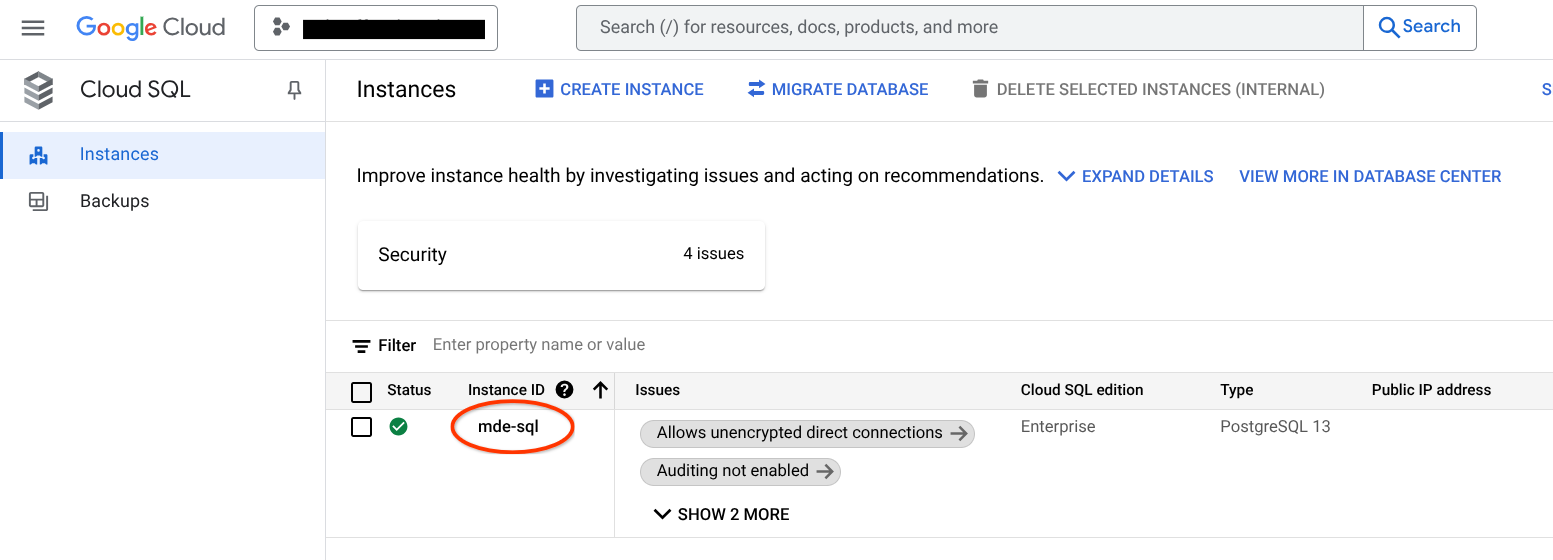Click the Filter icon
Image resolution: width=1553 pixels, height=560 pixels.
[x=362, y=346]
